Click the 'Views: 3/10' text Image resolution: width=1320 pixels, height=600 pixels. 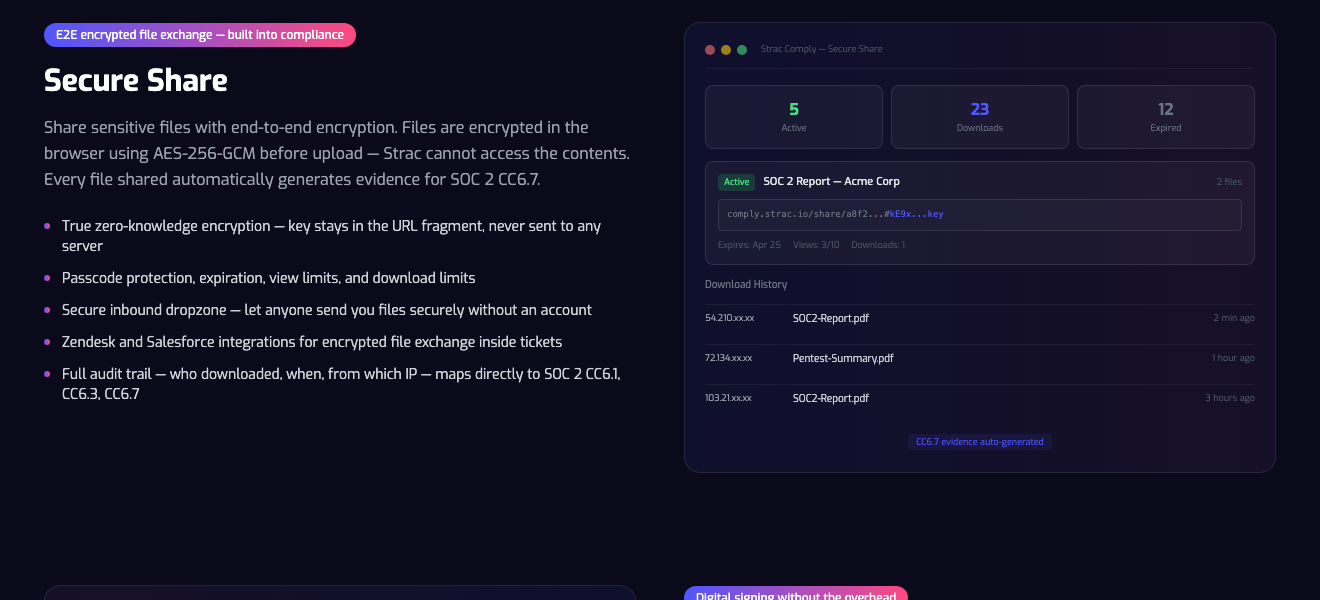816,245
